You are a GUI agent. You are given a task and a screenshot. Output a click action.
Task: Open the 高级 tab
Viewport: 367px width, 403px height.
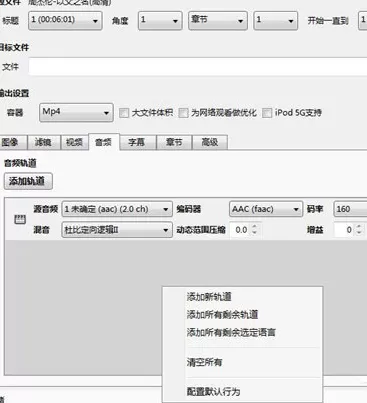tap(210, 143)
